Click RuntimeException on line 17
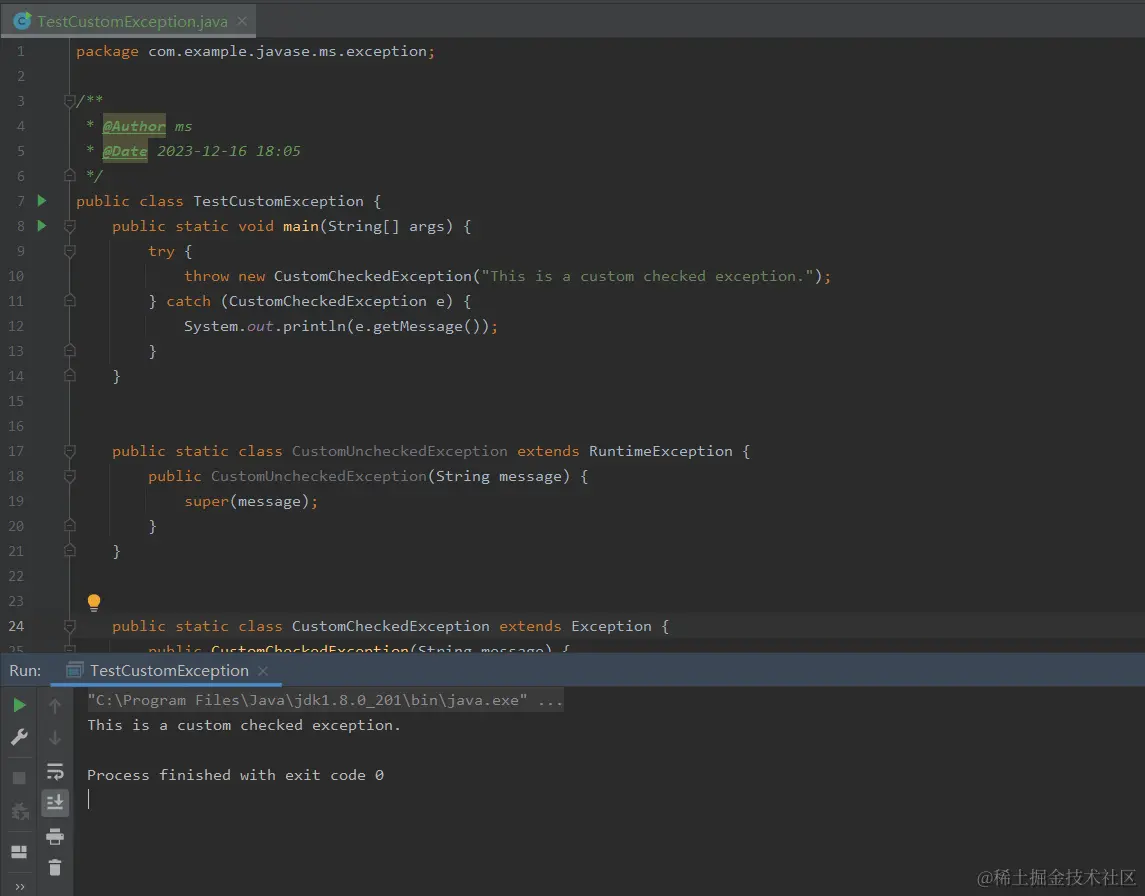 coord(660,451)
